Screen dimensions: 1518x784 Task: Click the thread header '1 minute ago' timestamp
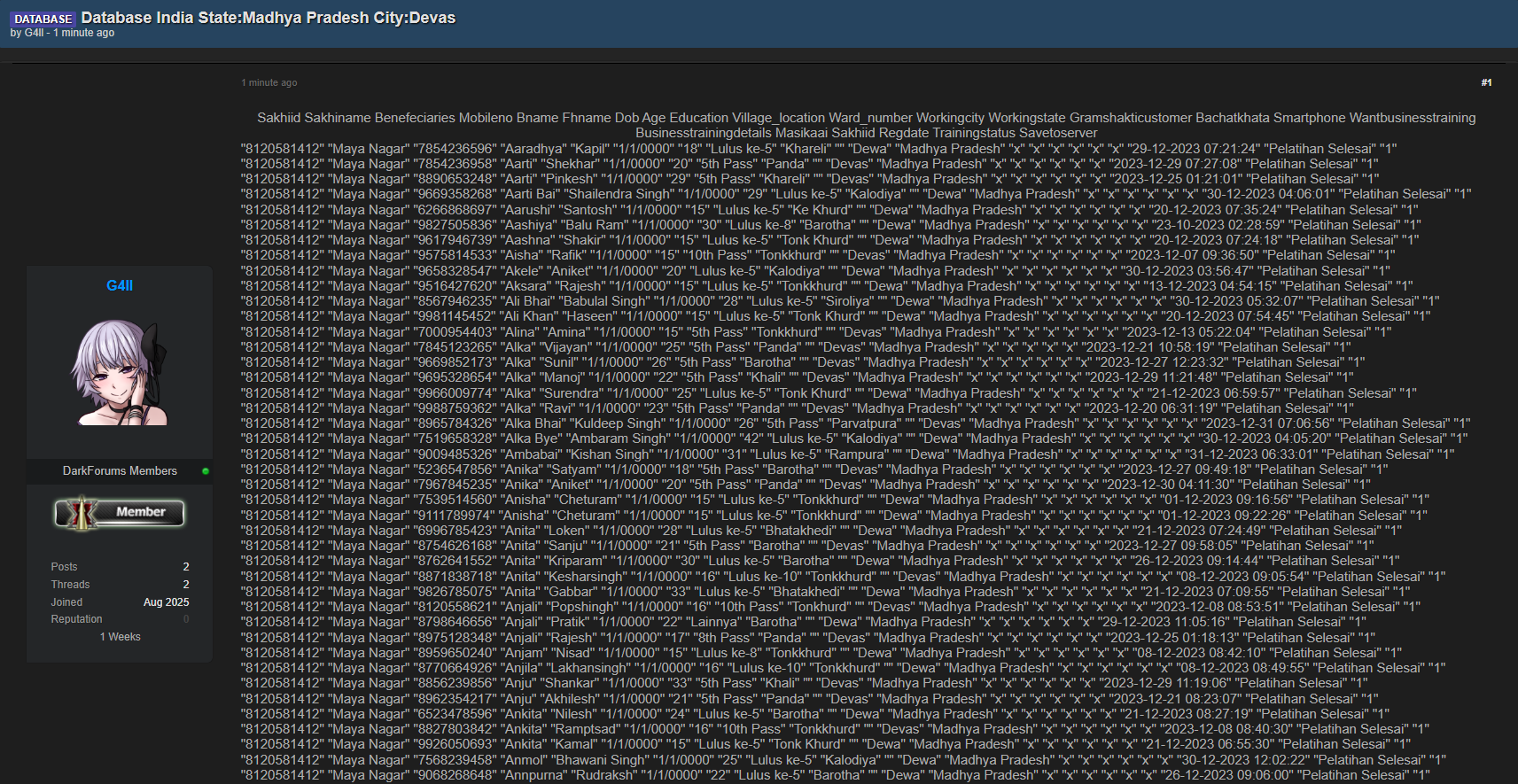83,33
